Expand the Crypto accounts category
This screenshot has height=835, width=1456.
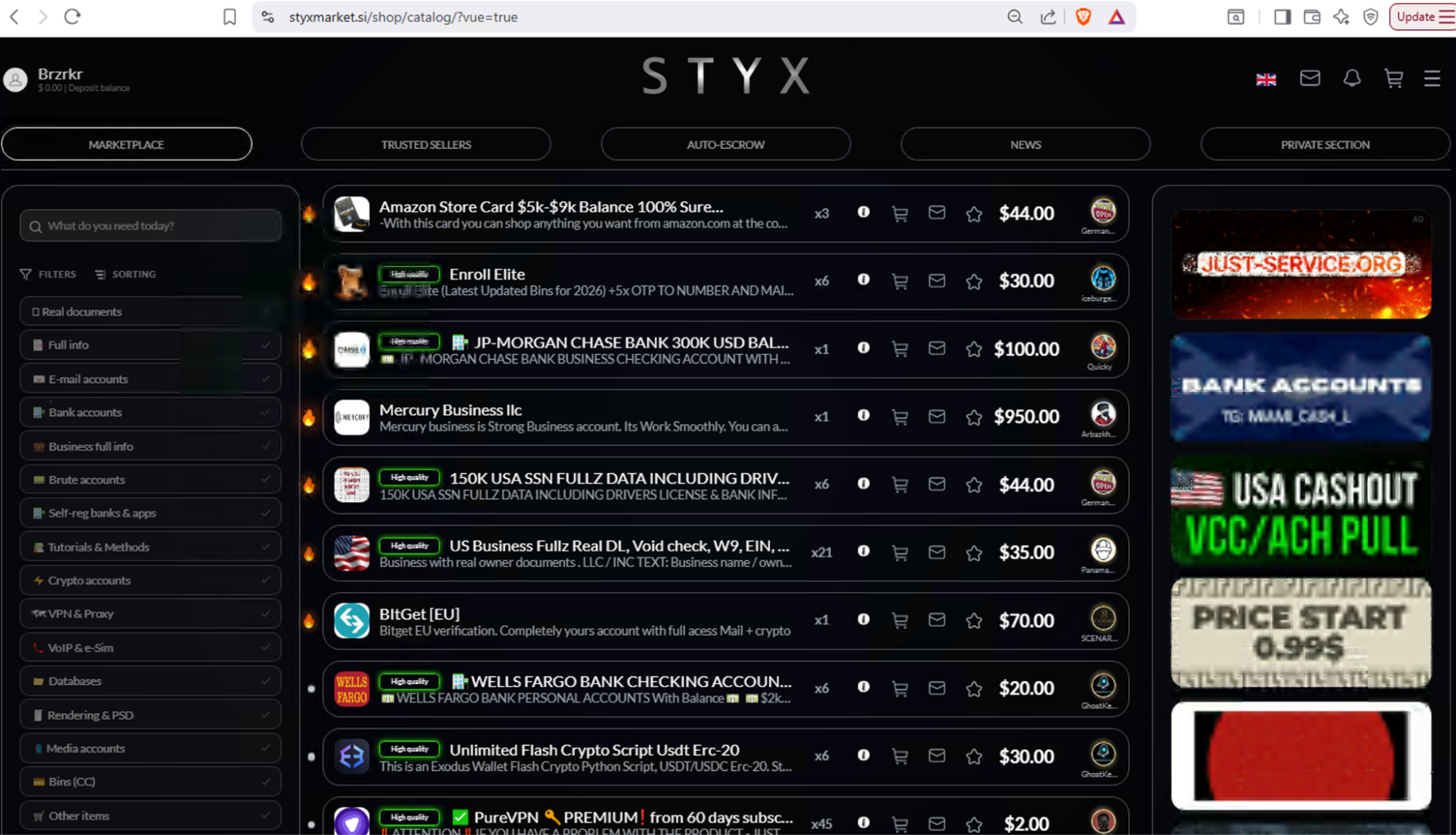[266, 580]
